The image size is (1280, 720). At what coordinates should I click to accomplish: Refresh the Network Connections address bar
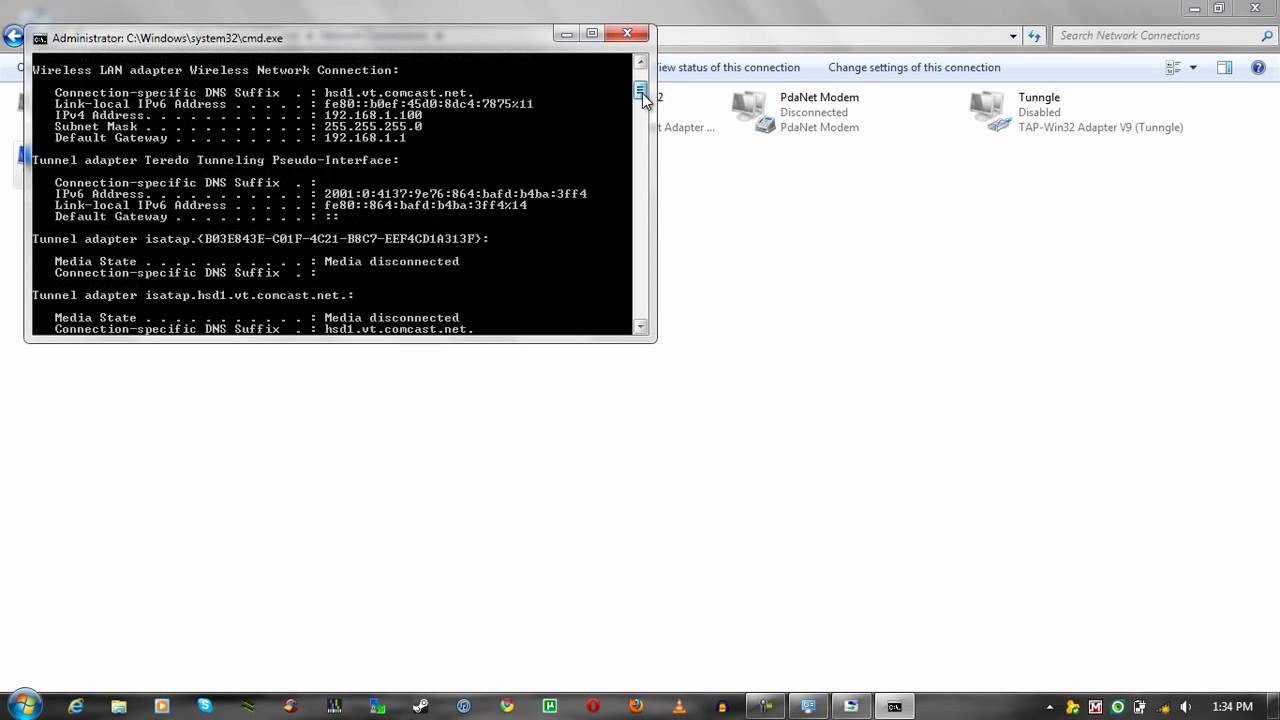1036,36
